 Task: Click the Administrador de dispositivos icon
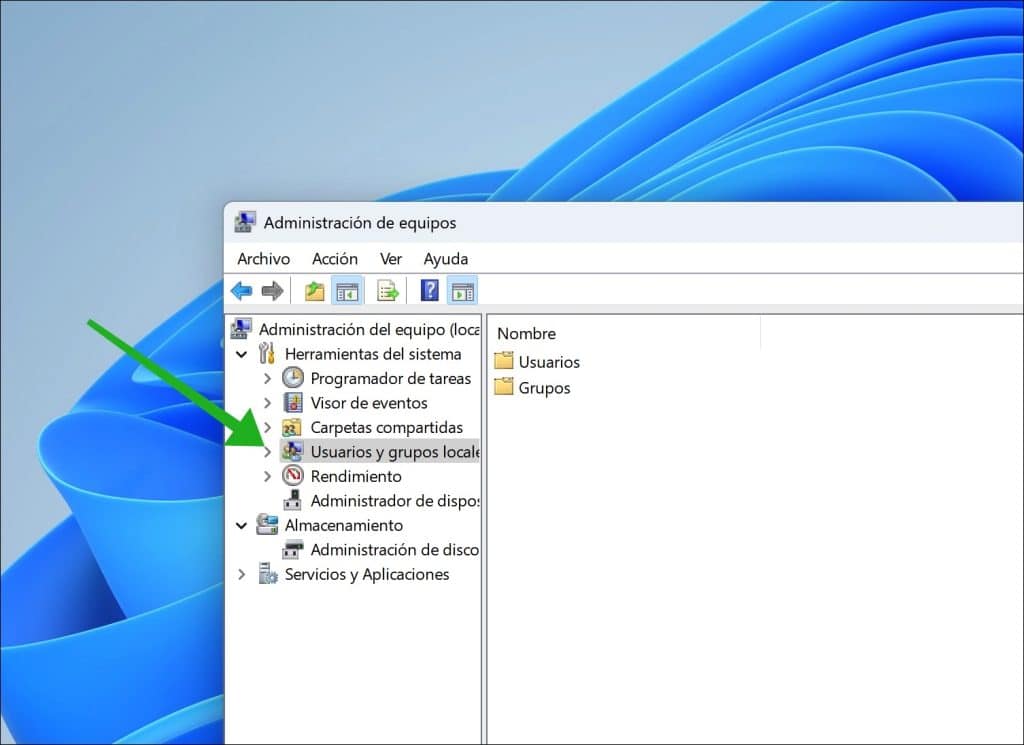coord(293,500)
